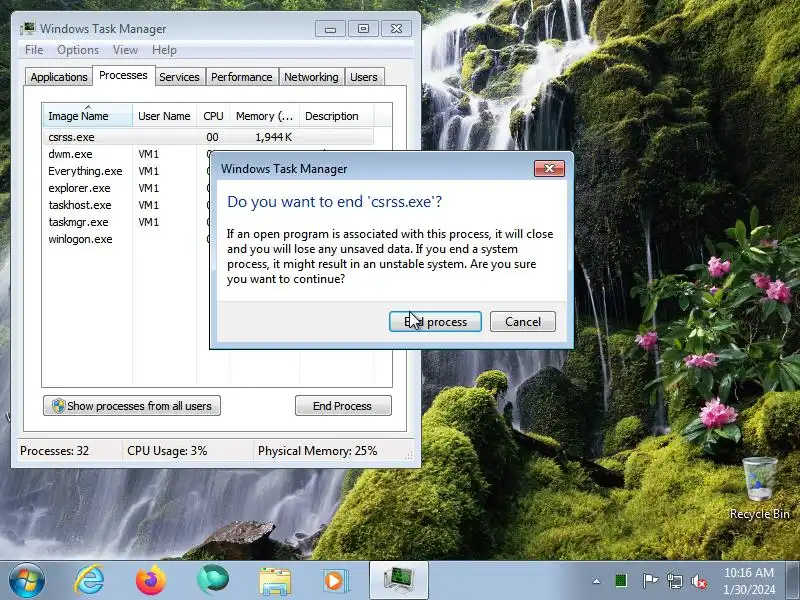The image size is (800, 600).
Task: Open the clock showing 10:16 AM
Action: 749,581
